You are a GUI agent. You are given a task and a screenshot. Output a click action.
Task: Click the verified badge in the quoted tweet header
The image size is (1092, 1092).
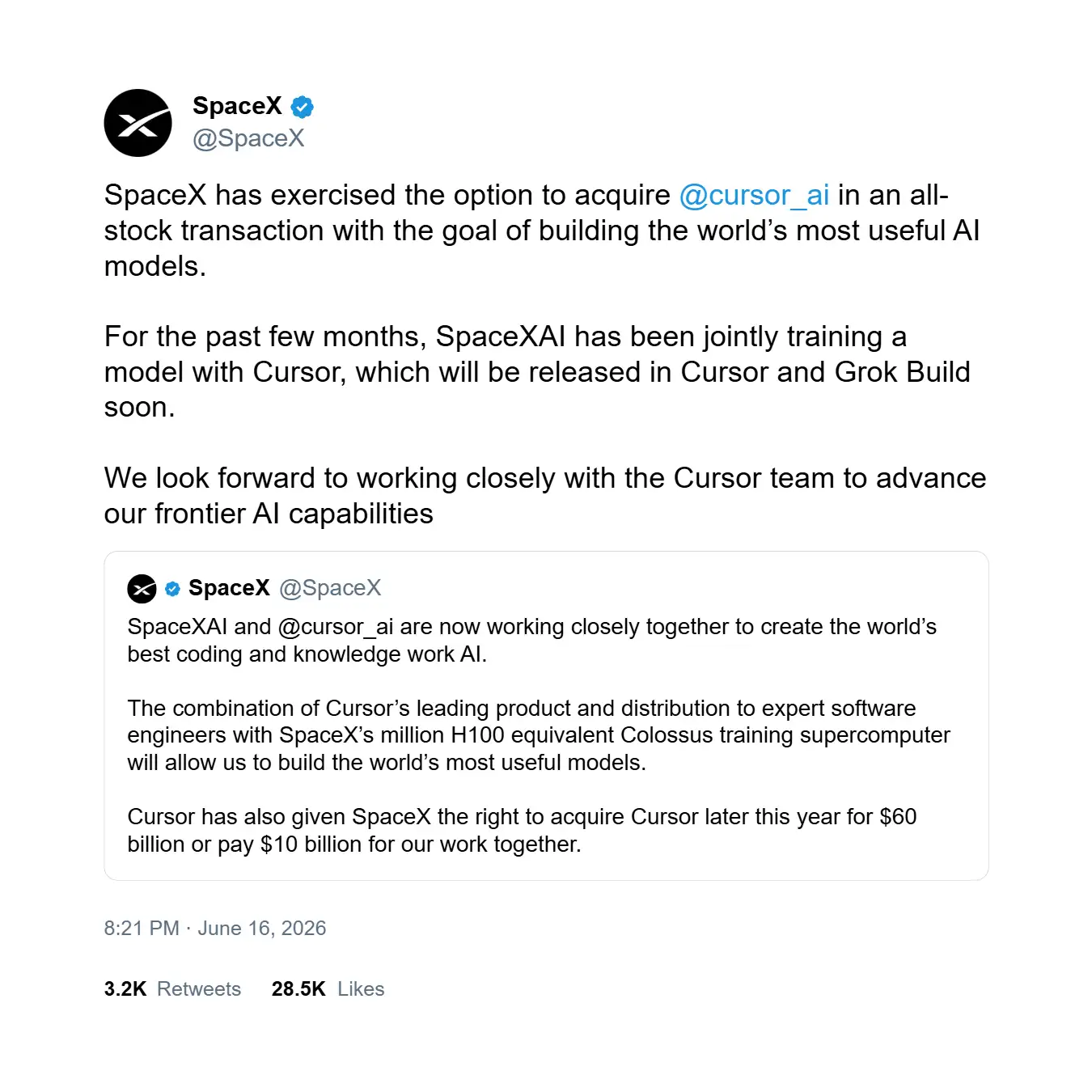(x=172, y=589)
